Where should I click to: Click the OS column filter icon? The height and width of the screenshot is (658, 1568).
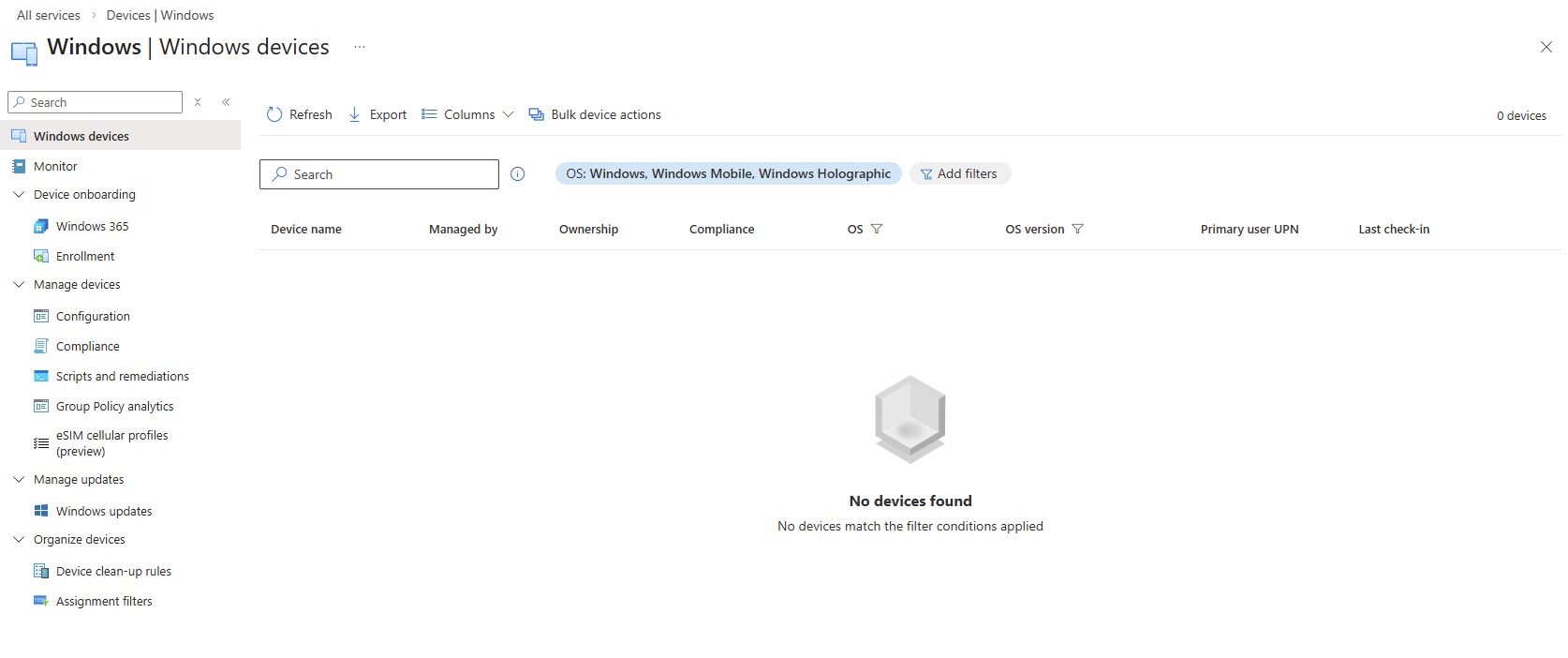877,229
